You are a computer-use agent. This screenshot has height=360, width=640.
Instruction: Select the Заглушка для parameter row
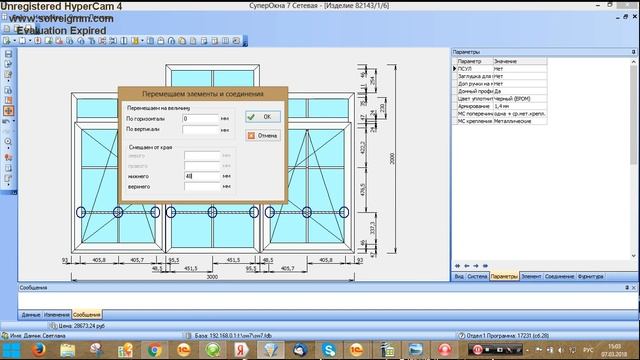pos(500,76)
